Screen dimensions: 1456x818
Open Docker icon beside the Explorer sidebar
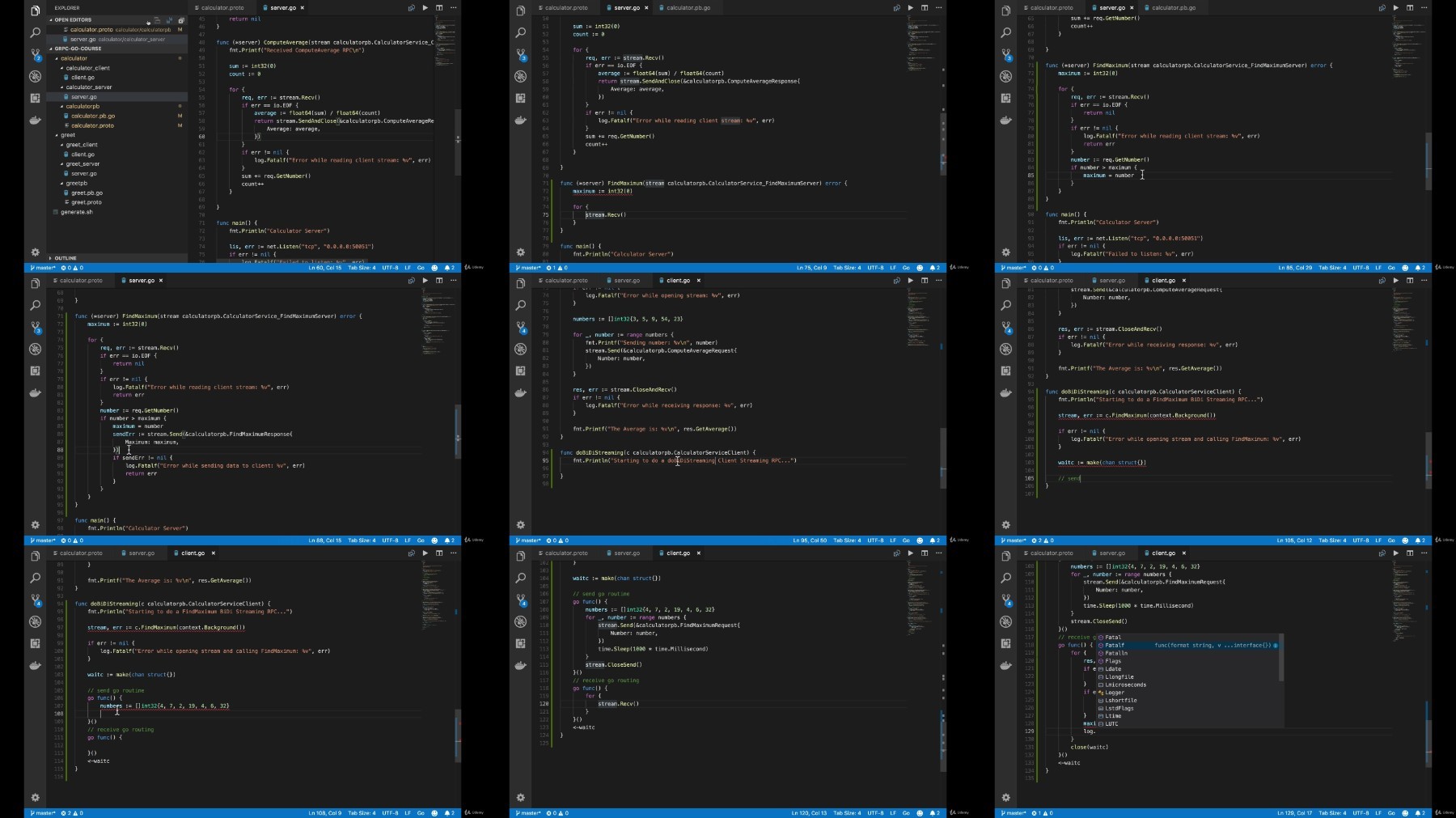pos(35,121)
